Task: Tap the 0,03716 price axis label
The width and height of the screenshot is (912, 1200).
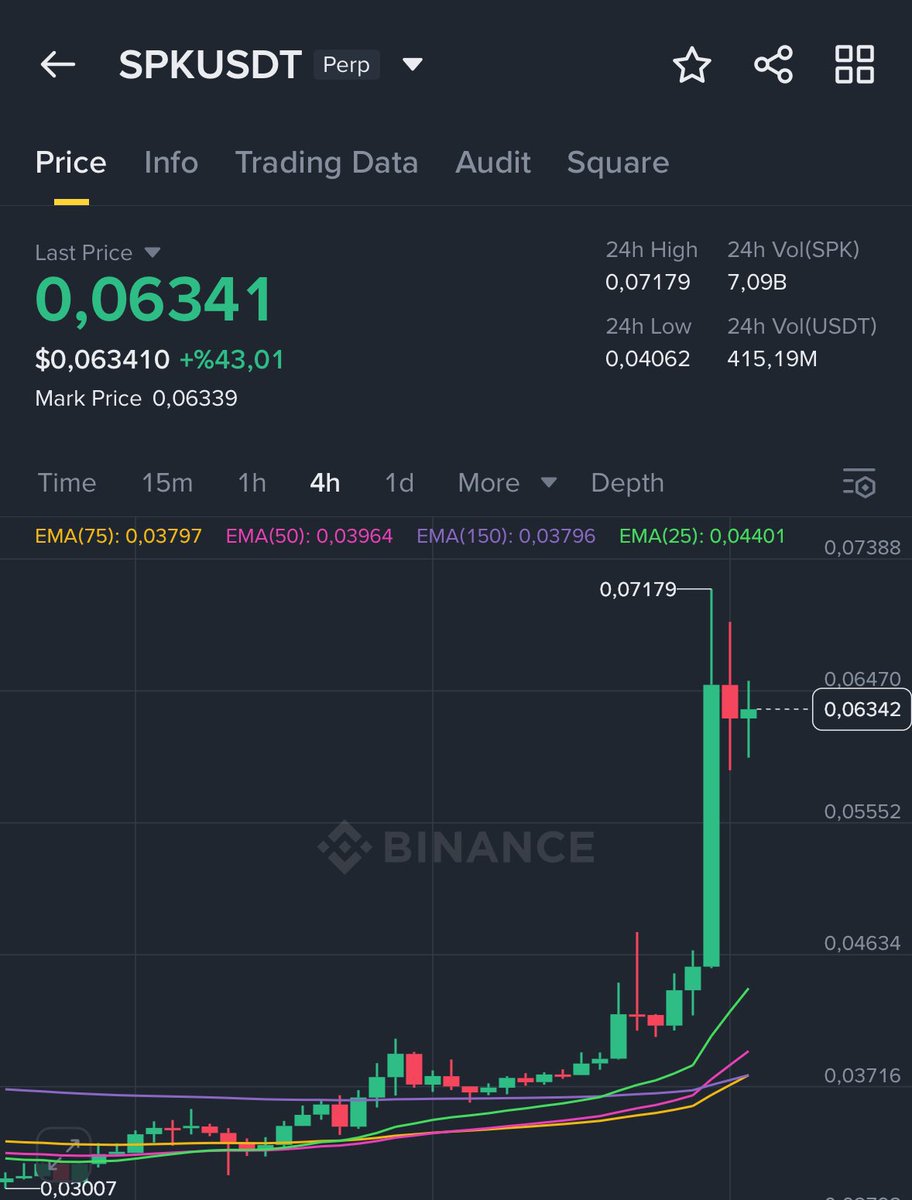Action: [x=862, y=1075]
